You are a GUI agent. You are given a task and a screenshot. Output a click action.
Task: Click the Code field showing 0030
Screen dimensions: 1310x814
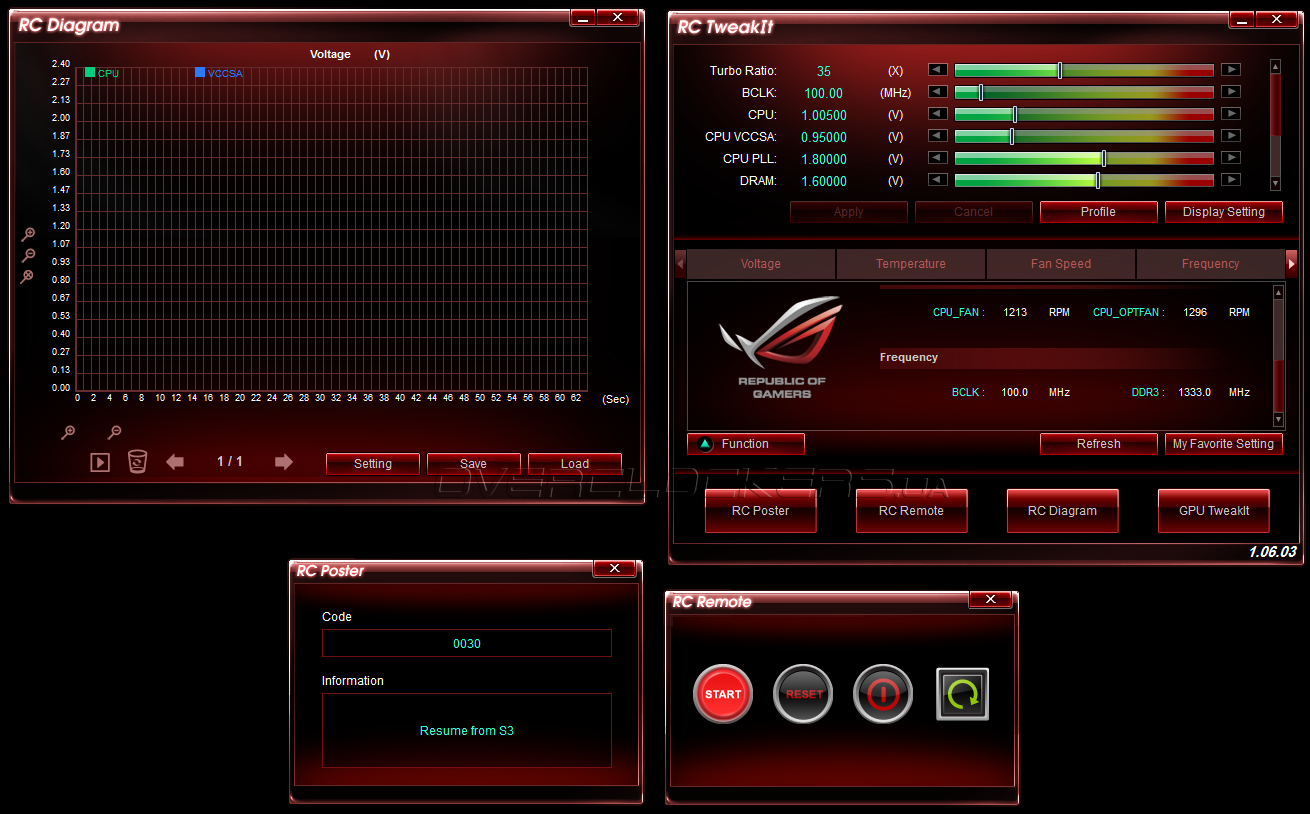[x=467, y=643]
